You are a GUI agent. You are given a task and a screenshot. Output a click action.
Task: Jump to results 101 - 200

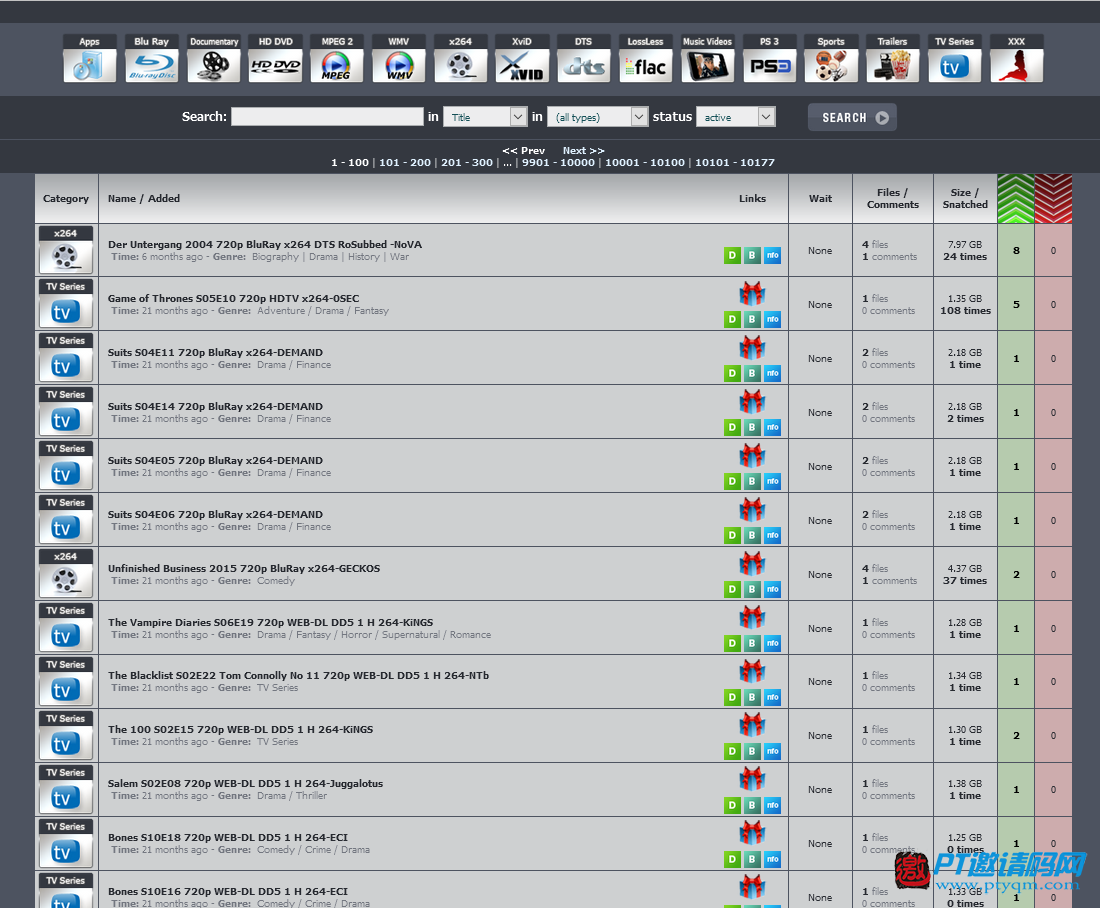pyautogui.click(x=405, y=163)
